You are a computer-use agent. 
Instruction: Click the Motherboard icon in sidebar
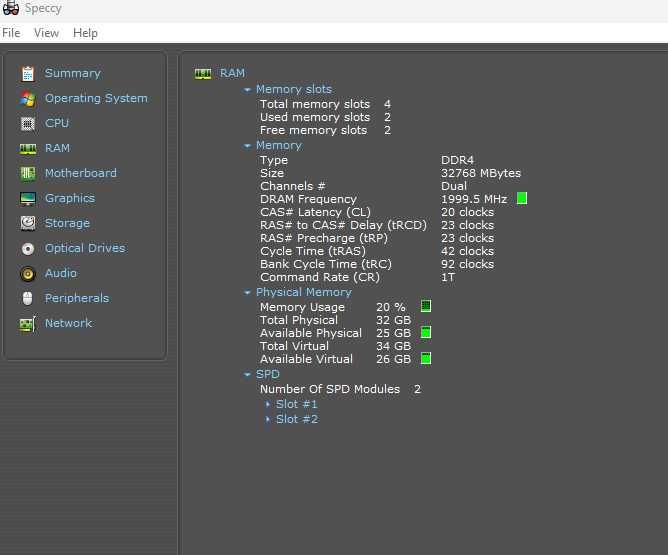coord(28,173)
